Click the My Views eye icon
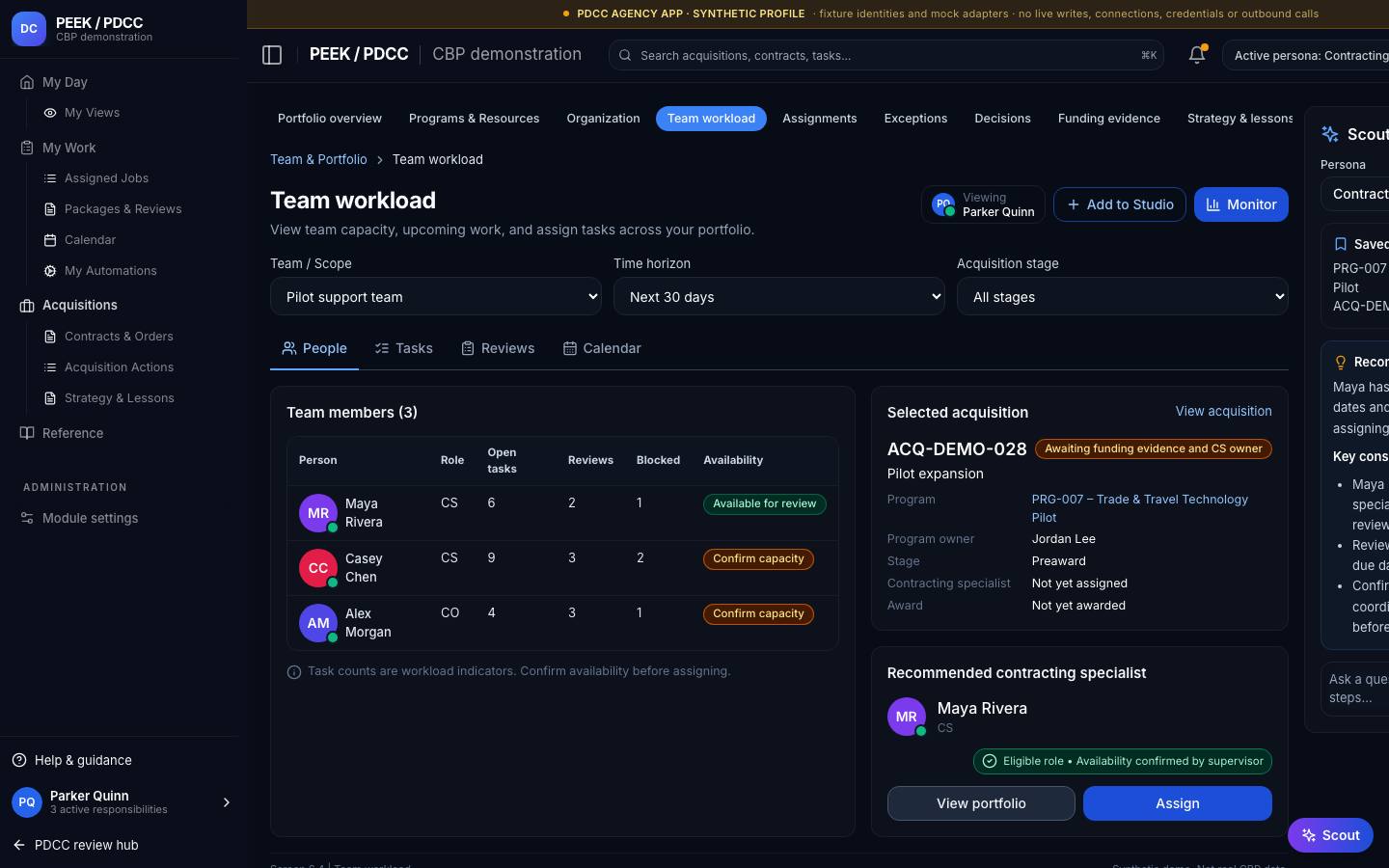 [x=50, y=113]
